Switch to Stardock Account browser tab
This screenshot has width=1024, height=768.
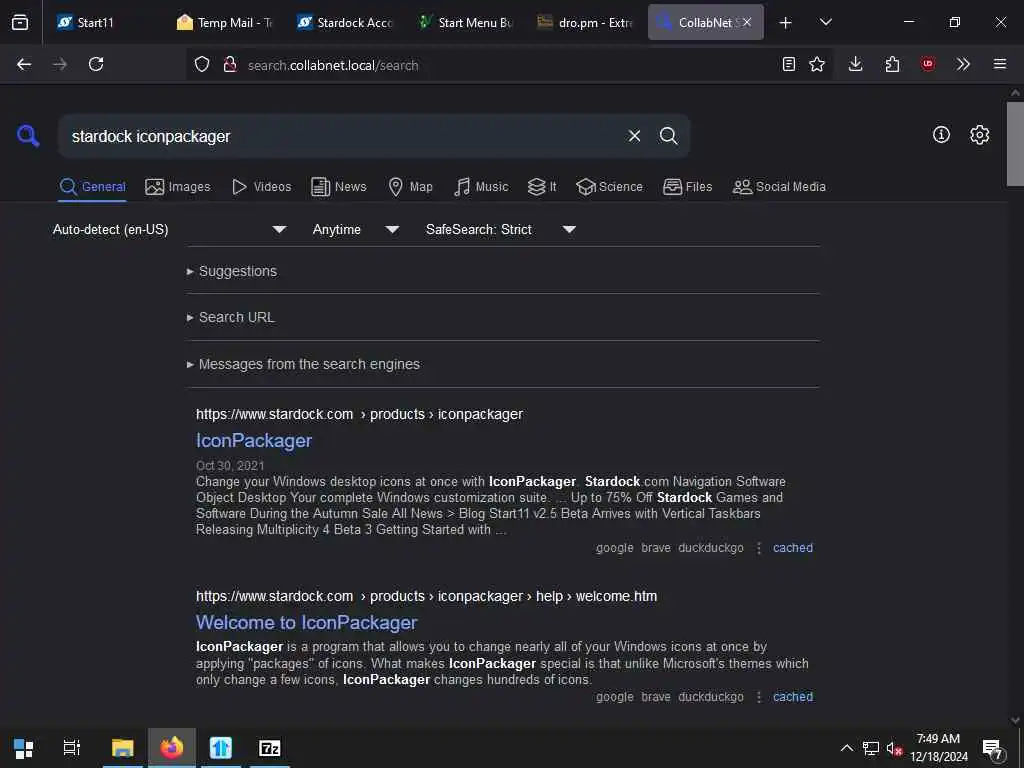point(345,22)
